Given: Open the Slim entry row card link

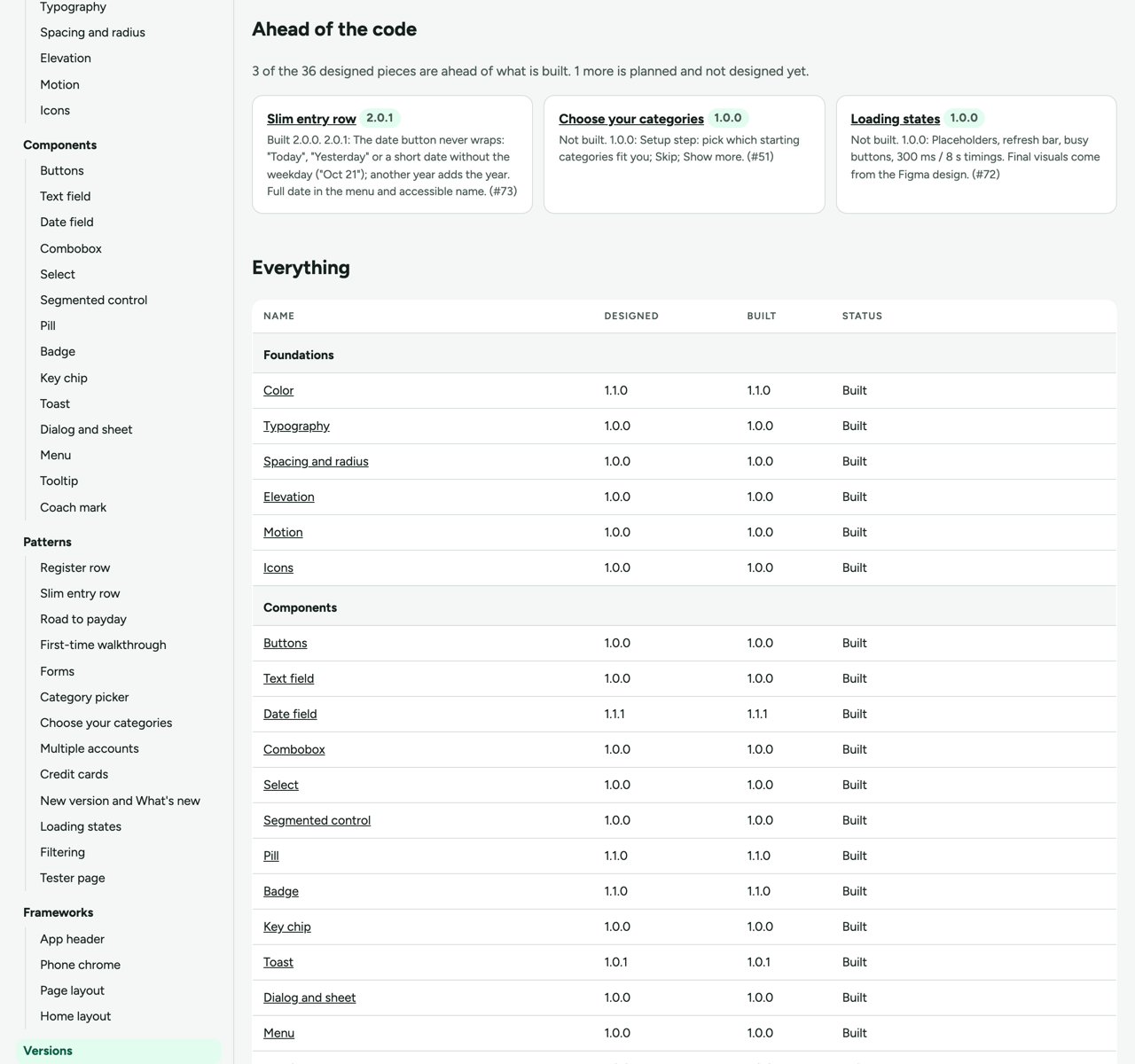Looking at the screenshot, I should 311,119.
